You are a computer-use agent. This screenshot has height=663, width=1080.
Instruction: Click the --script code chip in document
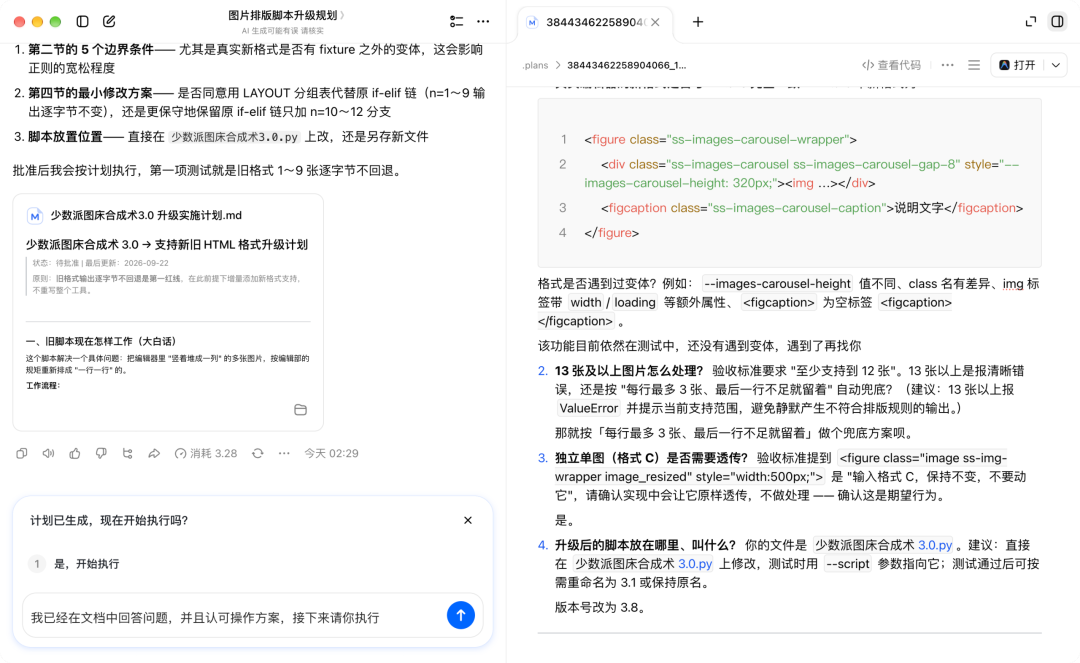point(848,564)
